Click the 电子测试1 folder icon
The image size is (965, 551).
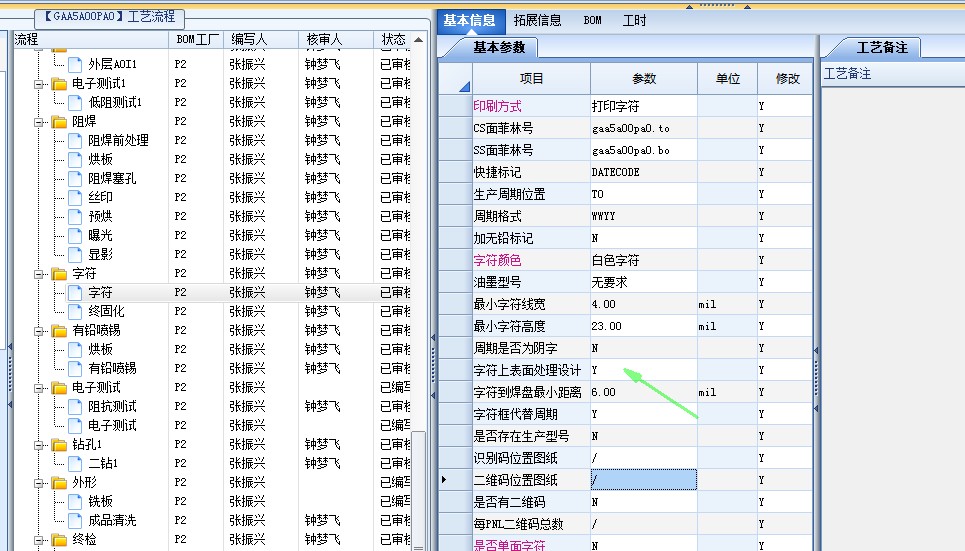click(x=59, y=83)
